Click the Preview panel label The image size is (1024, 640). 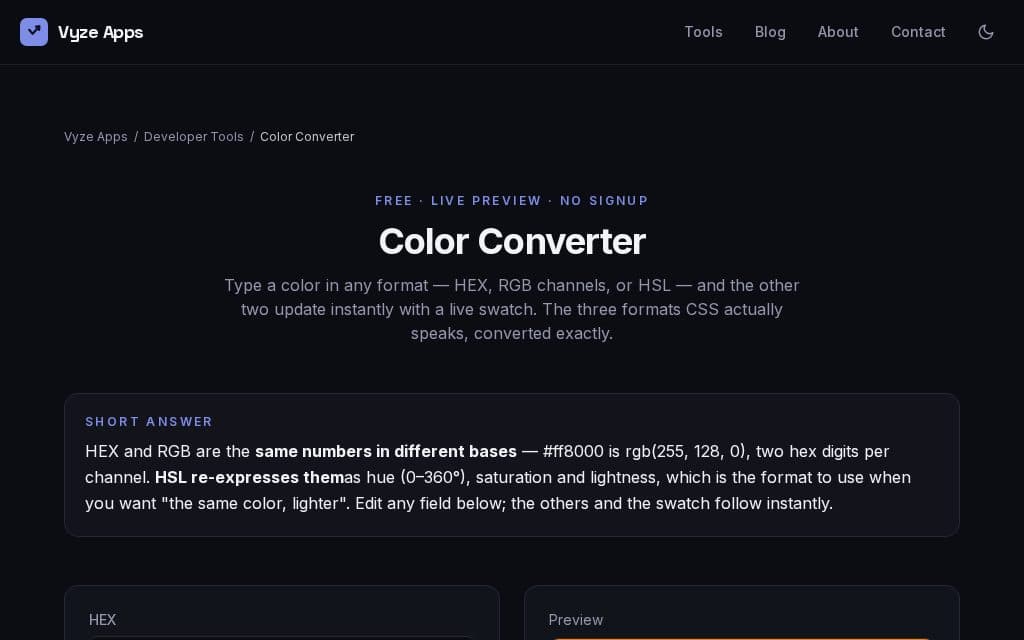pyautogui.click(x=575, y=620)
